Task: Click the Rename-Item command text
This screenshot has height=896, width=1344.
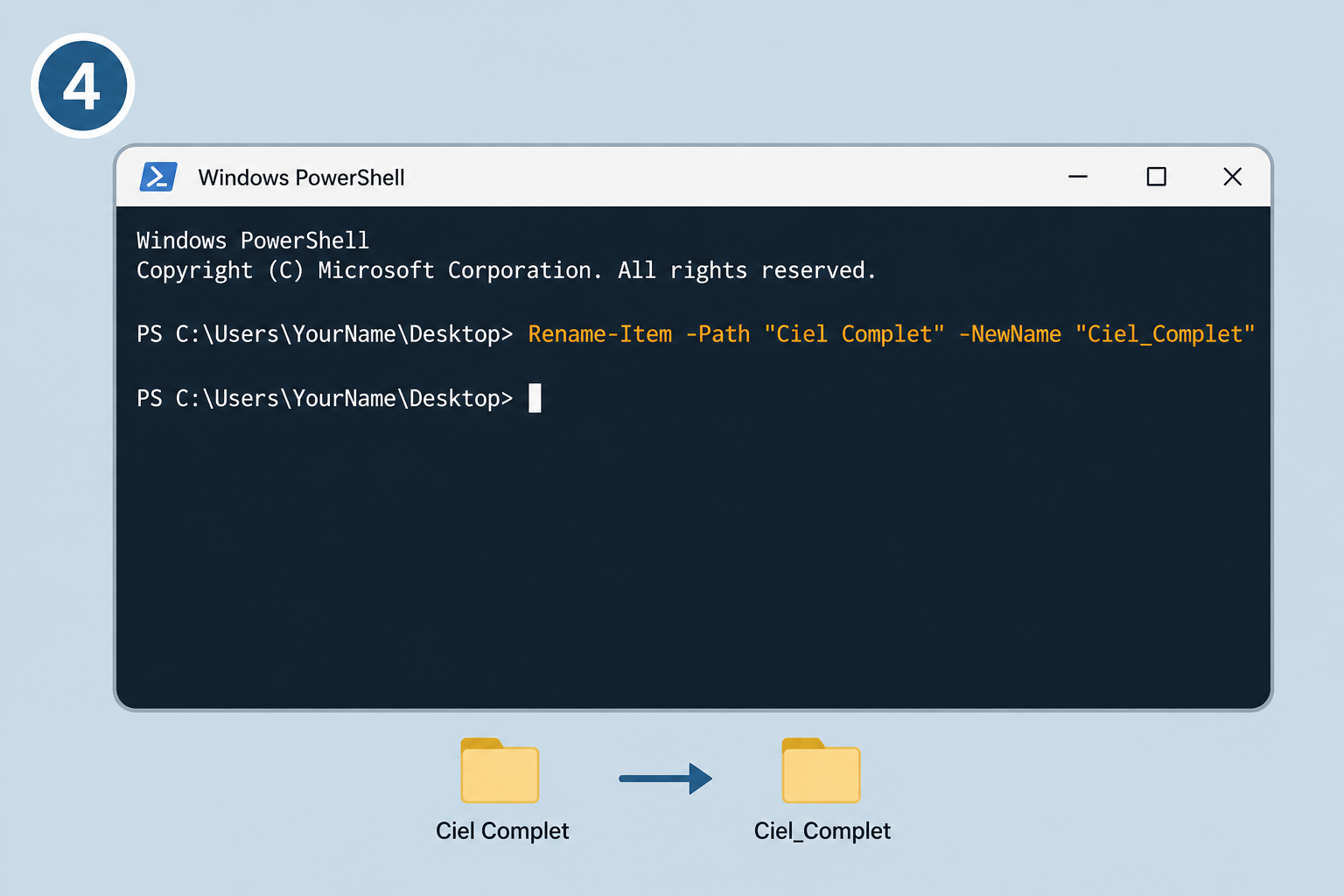Action: (x=600, y=334)
